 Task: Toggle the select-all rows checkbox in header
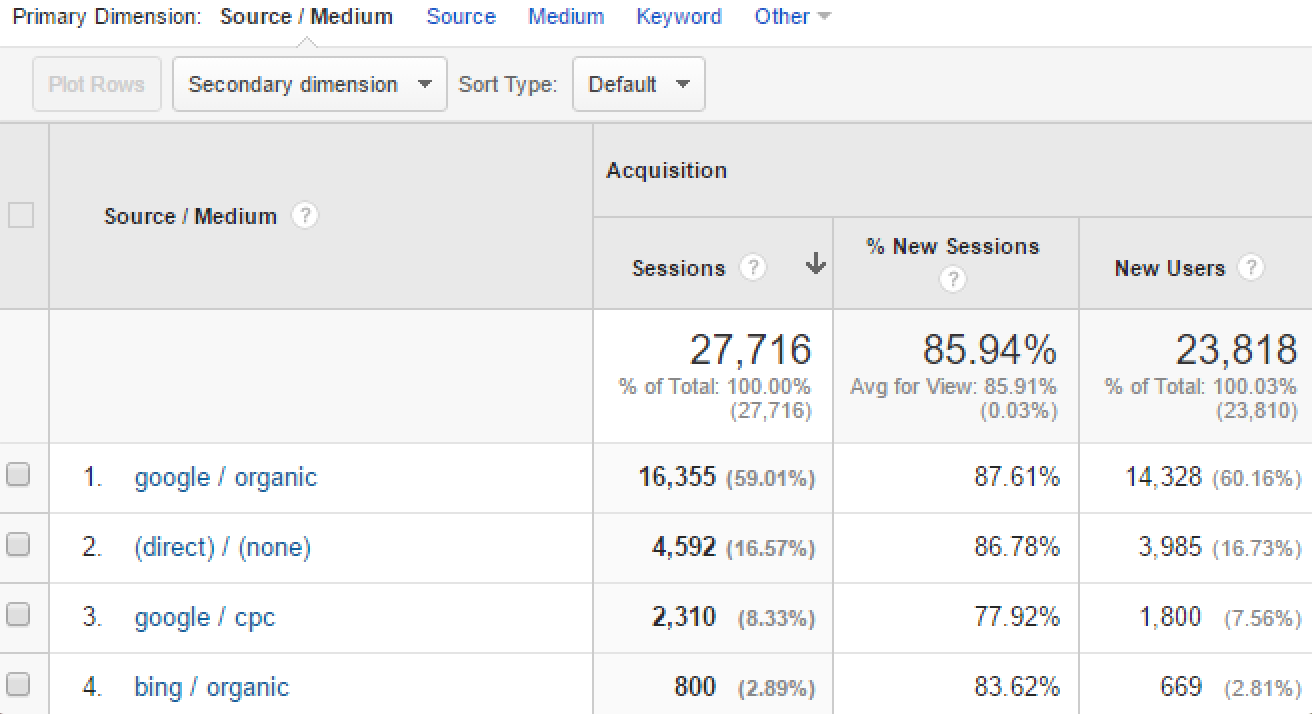tap(21, 215)
